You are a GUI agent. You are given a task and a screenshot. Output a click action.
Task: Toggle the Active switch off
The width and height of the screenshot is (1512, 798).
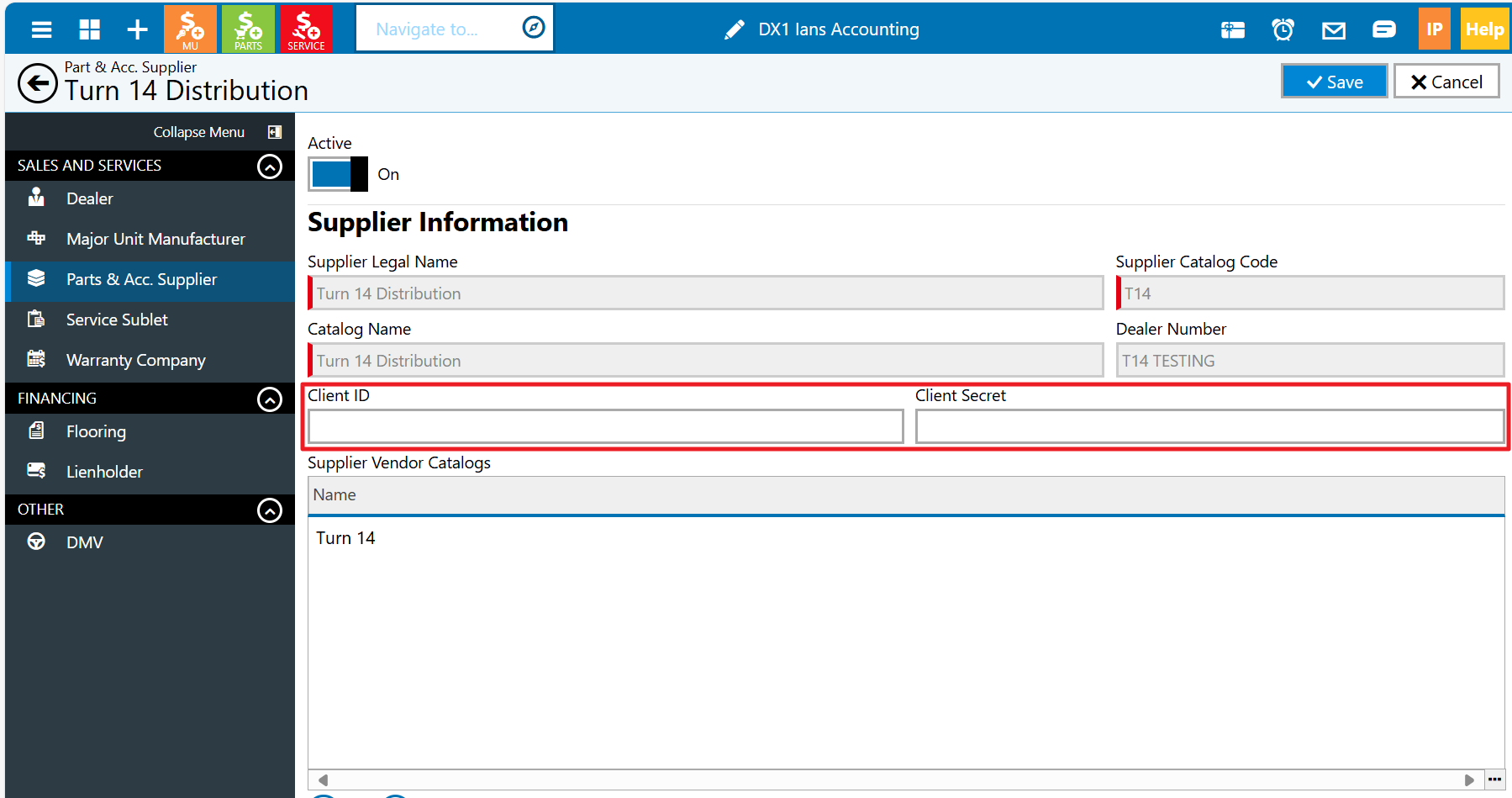click(x=338, y=174)
